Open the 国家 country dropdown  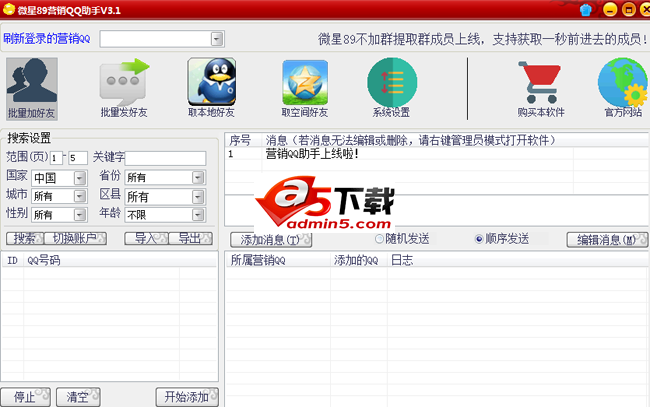tap(80, 178)
